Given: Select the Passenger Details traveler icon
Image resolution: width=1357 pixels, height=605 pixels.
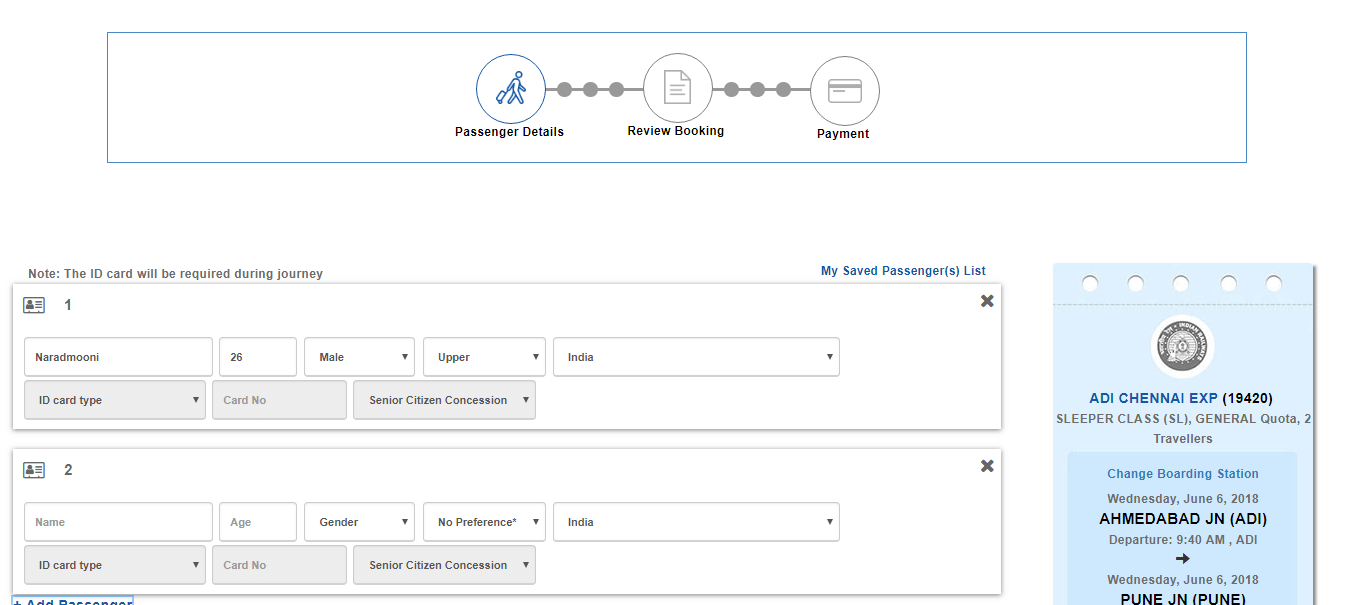Looking at the screenshot, I should [x=510, y=88].
